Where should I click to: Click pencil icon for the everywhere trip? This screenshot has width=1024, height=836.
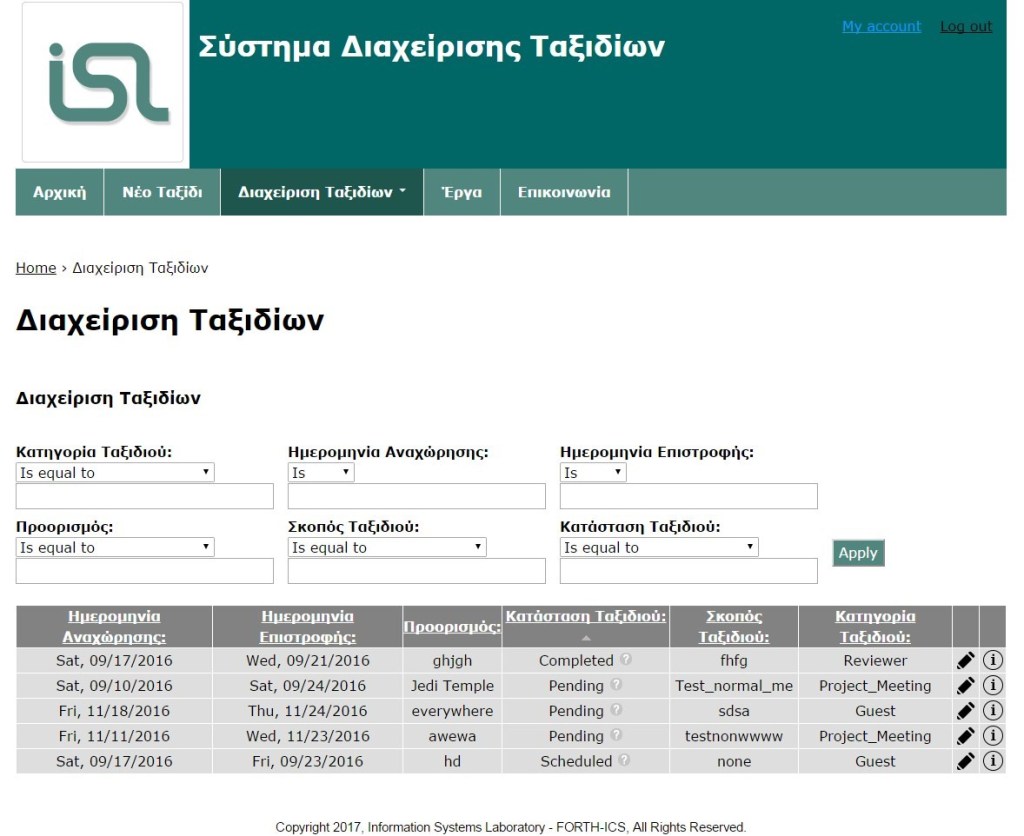pos(965,711)
